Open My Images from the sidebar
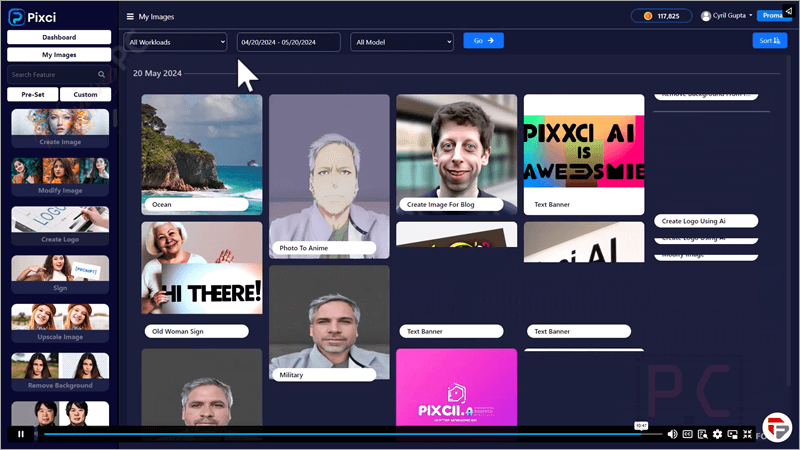Screen dimensions: 800x450 (x=59, y=55)
